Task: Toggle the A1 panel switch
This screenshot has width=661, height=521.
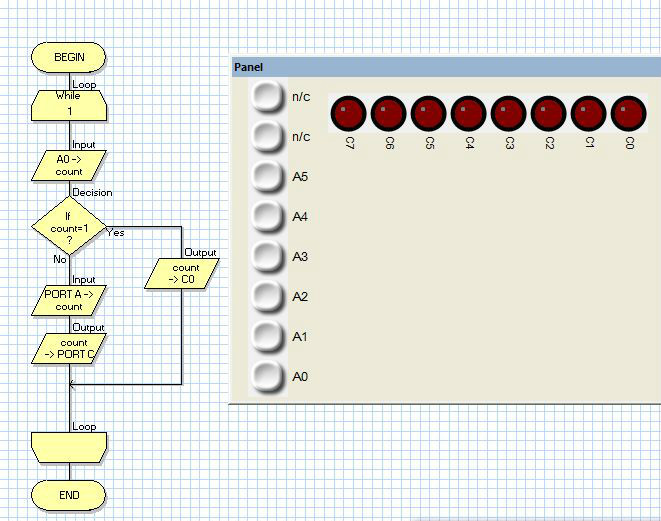Action: 267,337
